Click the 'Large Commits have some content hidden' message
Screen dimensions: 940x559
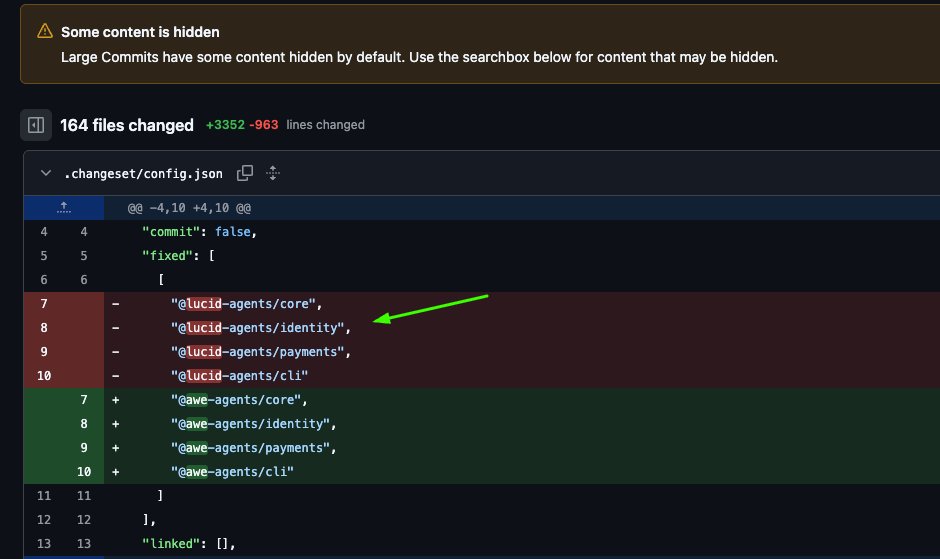point(419,58)
